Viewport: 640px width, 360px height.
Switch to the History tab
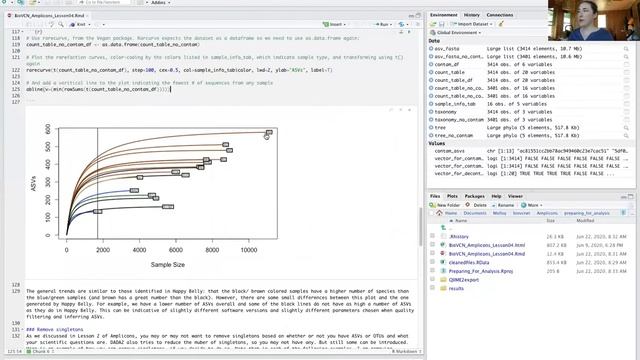coord(471,15)
